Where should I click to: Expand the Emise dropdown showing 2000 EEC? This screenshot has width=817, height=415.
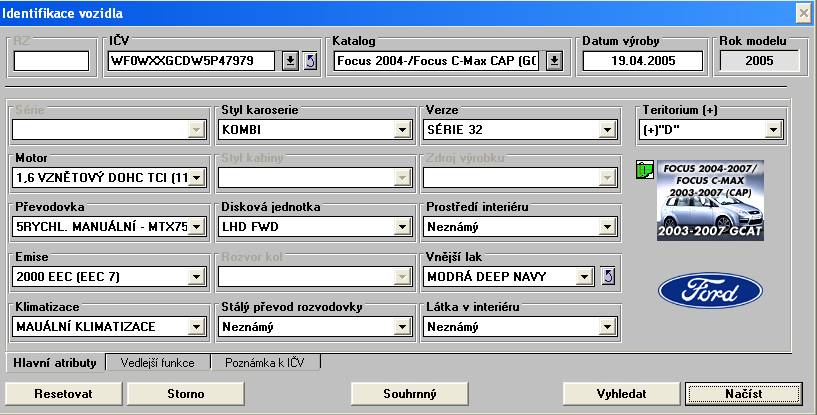pos(197,276)
